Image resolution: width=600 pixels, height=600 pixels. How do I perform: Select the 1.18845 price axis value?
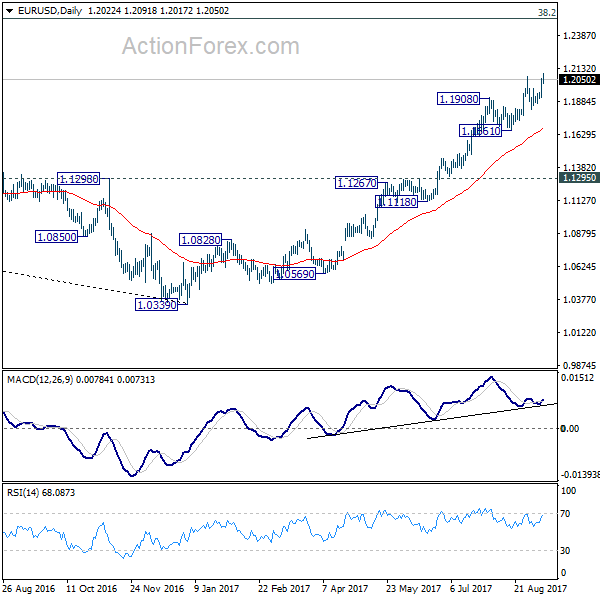click(579, 101)
